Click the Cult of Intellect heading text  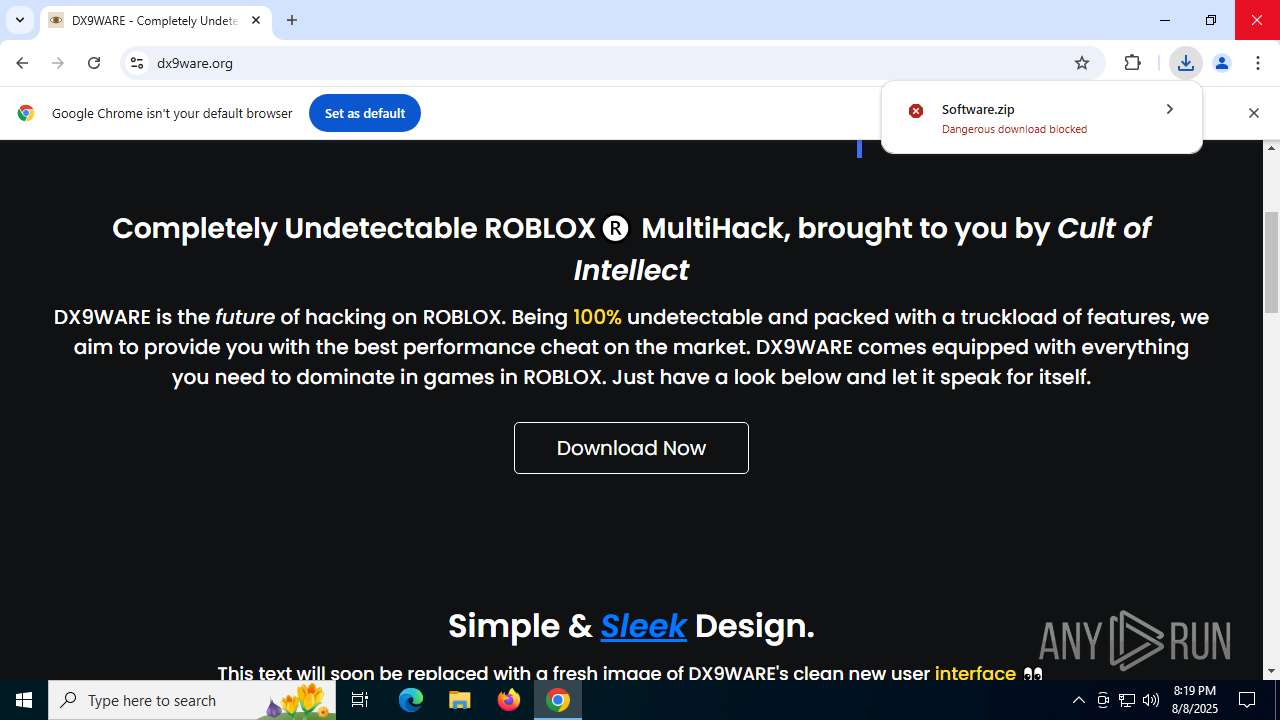(862, 249)
